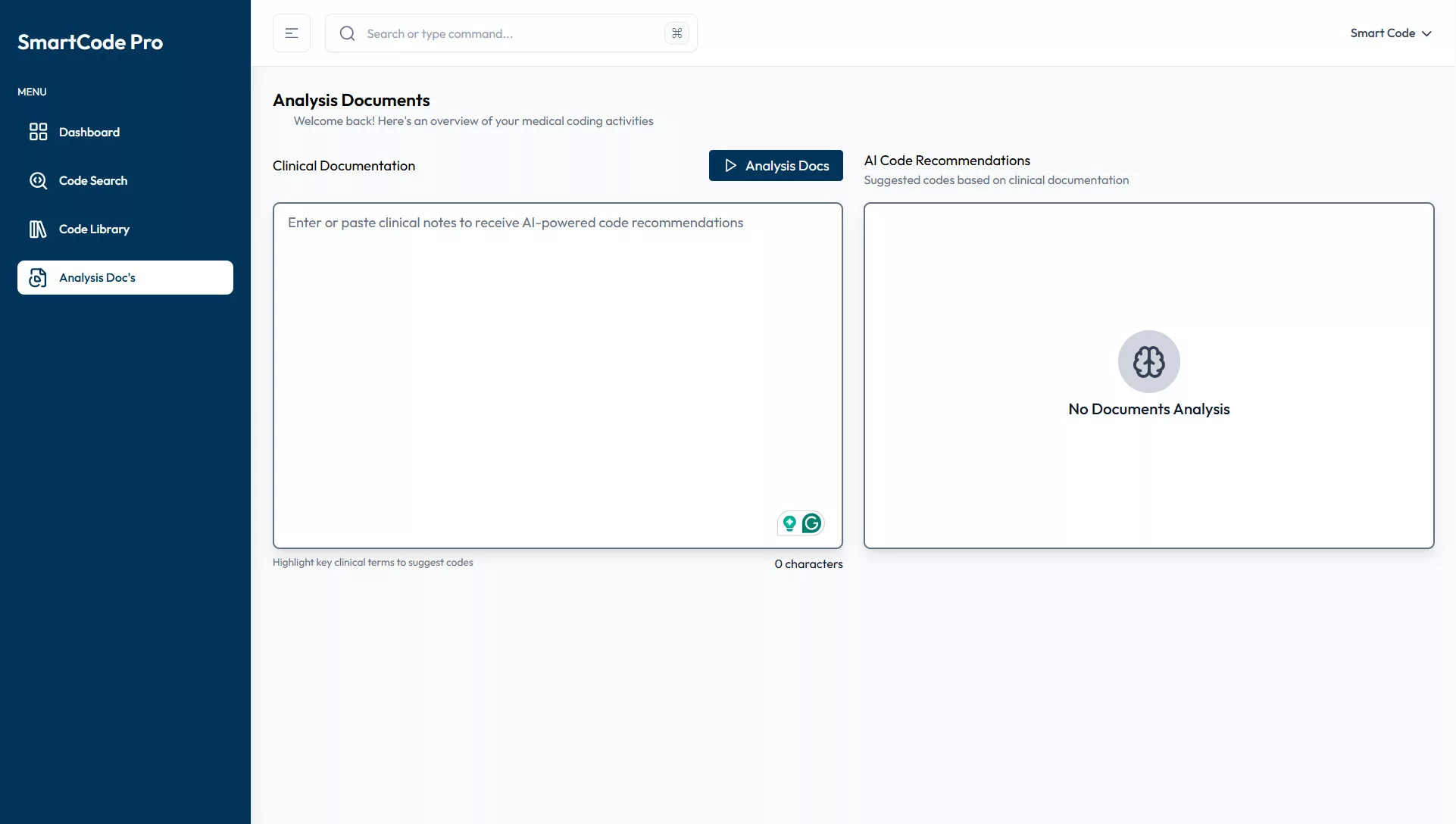Viewport: 1456px width, 824px height.
Task: Open the Smart Code user dropdown
Action: pos(1383,33)
